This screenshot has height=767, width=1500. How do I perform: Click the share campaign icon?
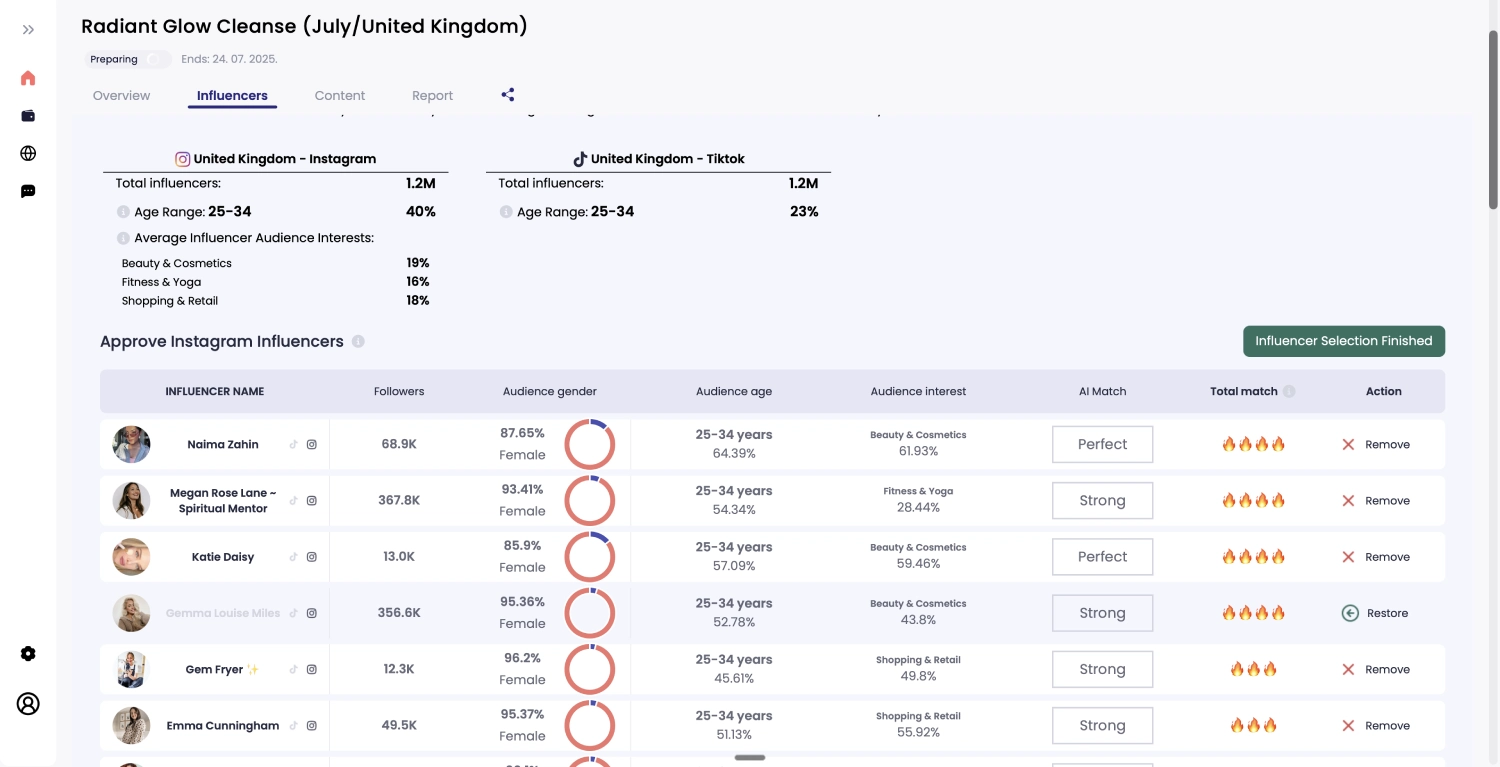click(x=508, y=95)
